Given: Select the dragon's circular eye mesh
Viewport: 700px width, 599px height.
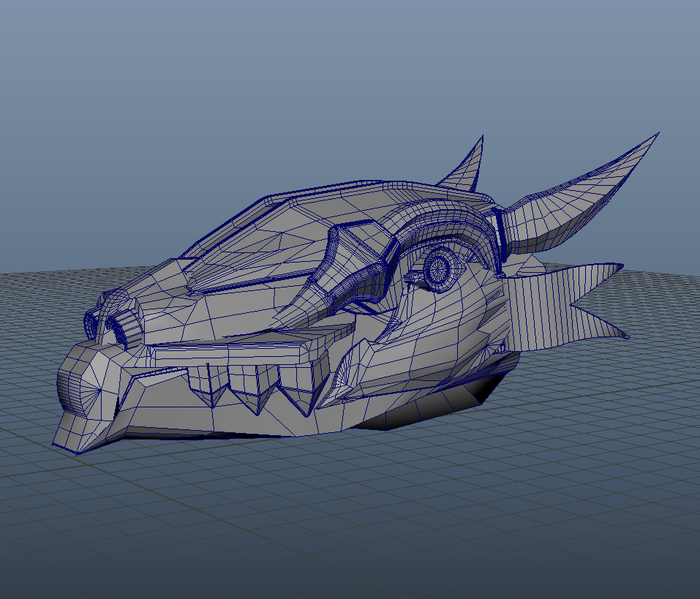Looking at the screenshot, I should pyautogui.click(x=439, y=268).
